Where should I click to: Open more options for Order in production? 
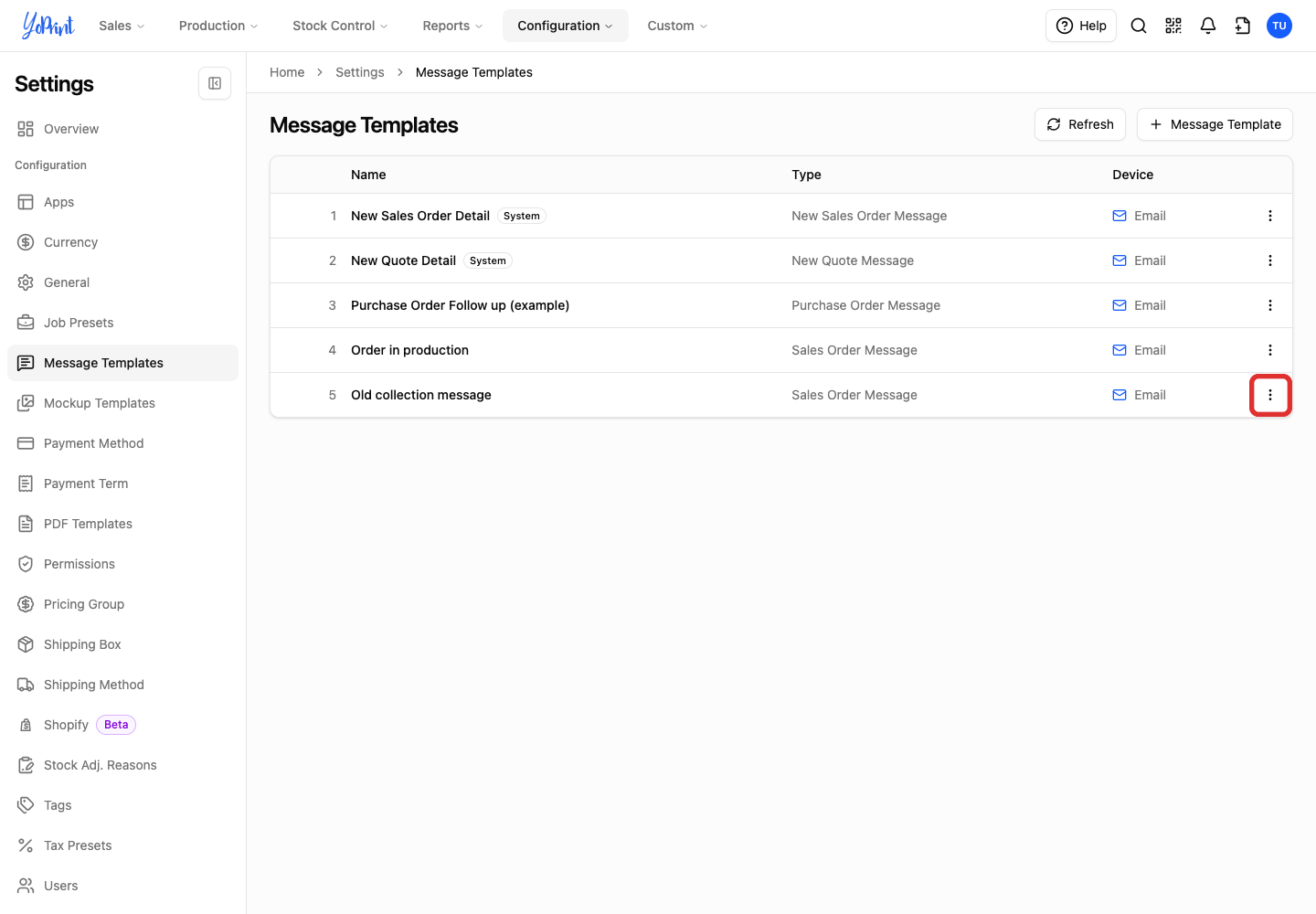1270,350
